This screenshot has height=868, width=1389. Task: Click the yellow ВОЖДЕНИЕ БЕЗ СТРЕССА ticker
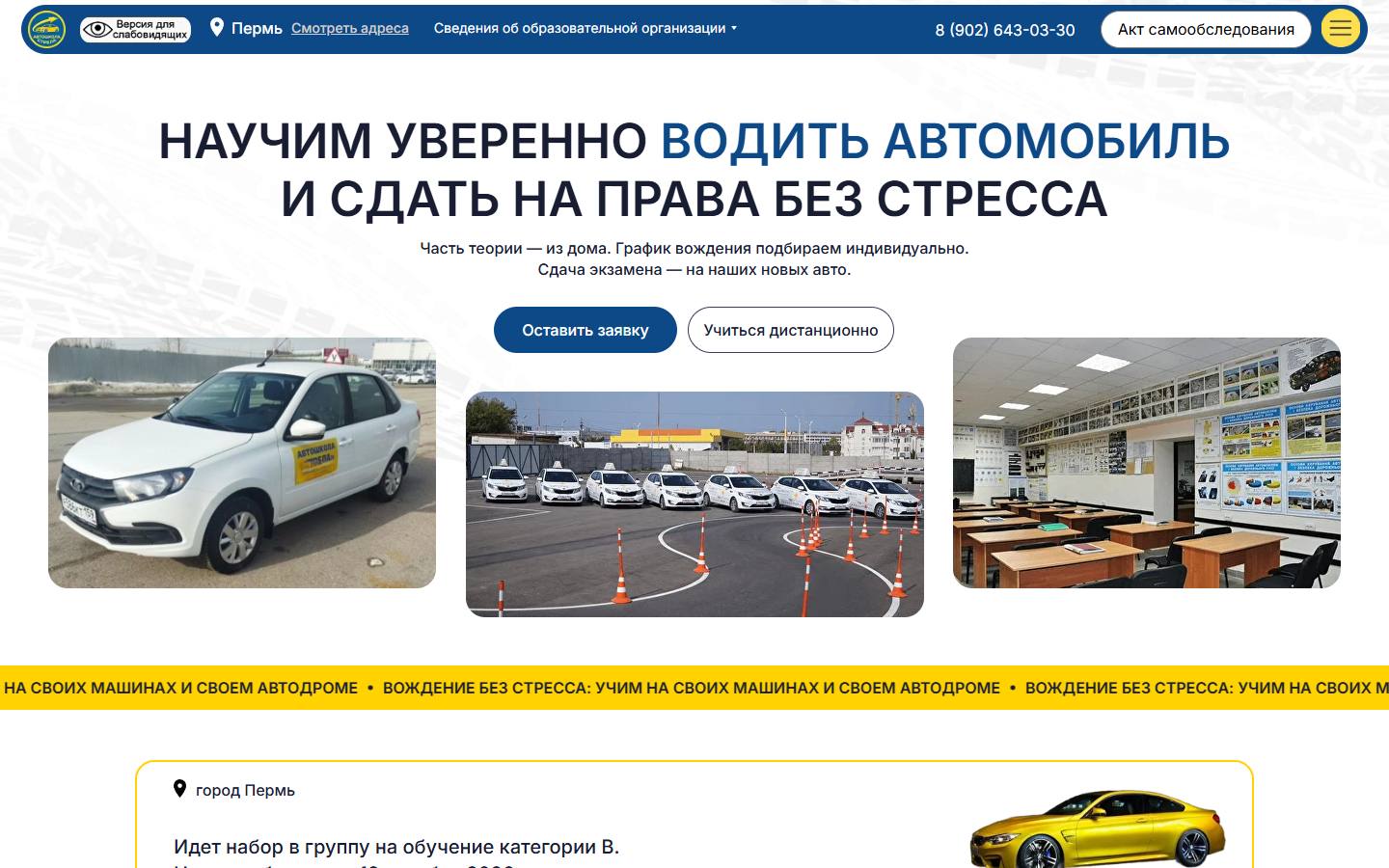(694, 688)
